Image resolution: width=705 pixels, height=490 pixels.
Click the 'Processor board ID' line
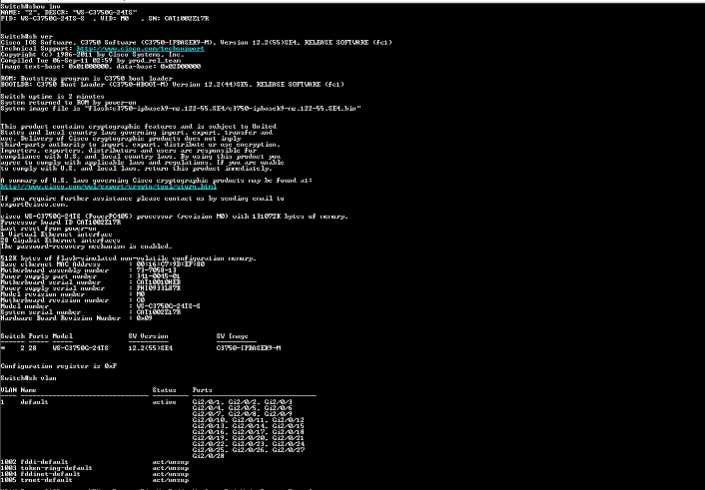61,222
